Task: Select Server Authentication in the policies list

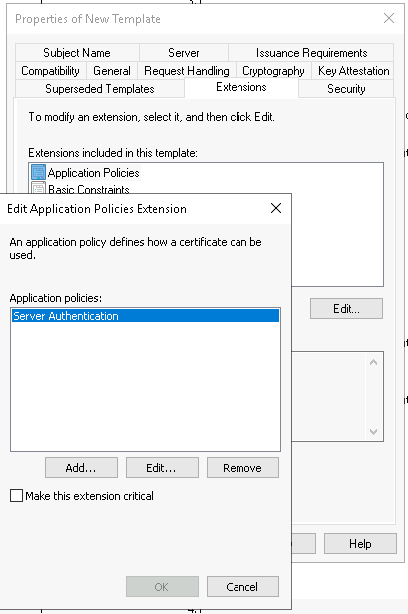Action: 145,316
